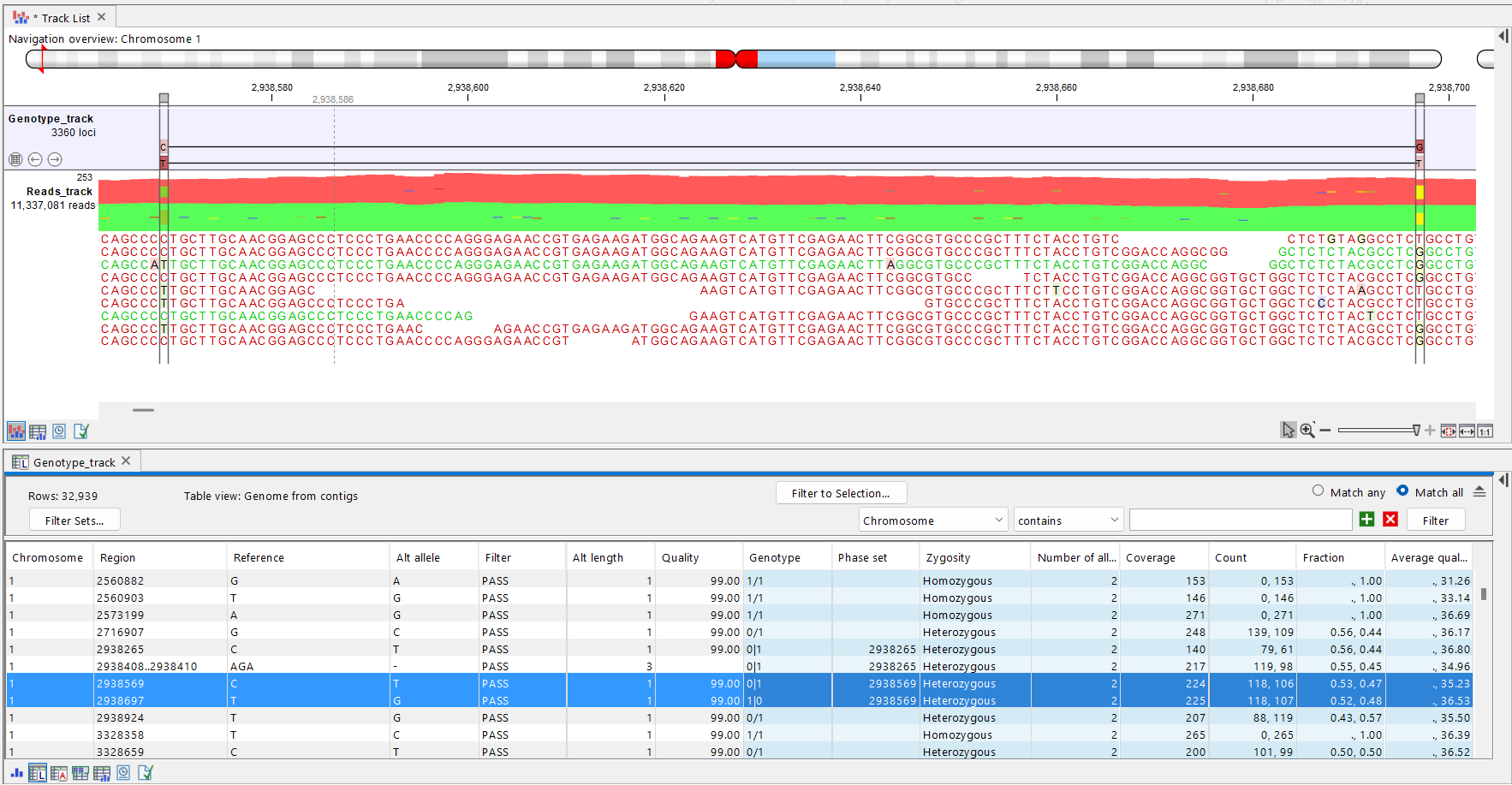This screenshot has width=1512, height=785.
Task: Open the Chromosome column filter dropdown
Action: pos(933,520)
